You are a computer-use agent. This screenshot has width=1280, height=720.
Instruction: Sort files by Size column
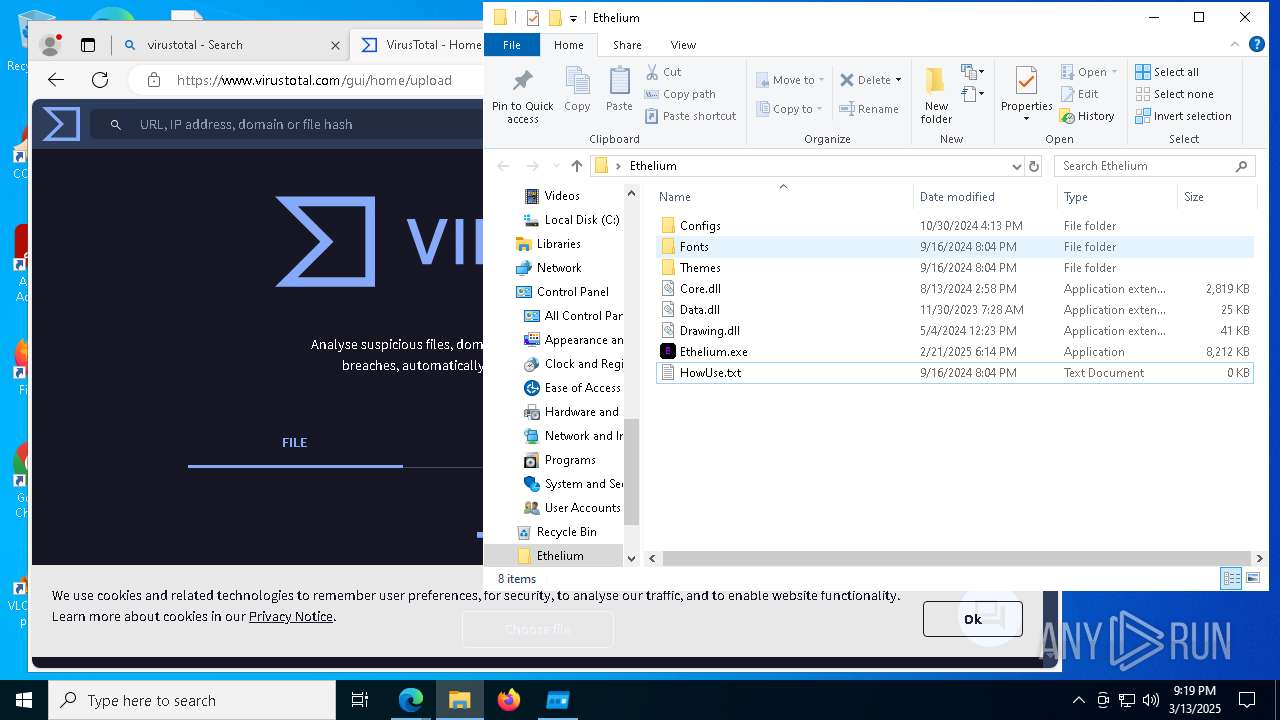click(1215, 197)
